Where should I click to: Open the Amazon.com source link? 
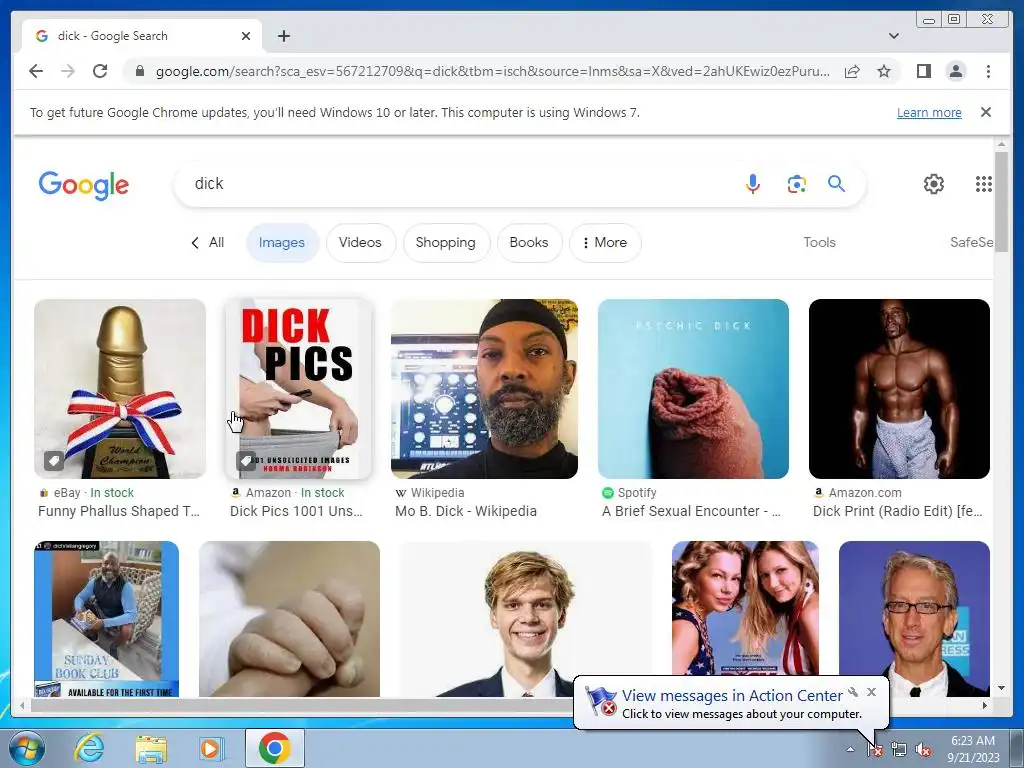click(x=857, y=493)
